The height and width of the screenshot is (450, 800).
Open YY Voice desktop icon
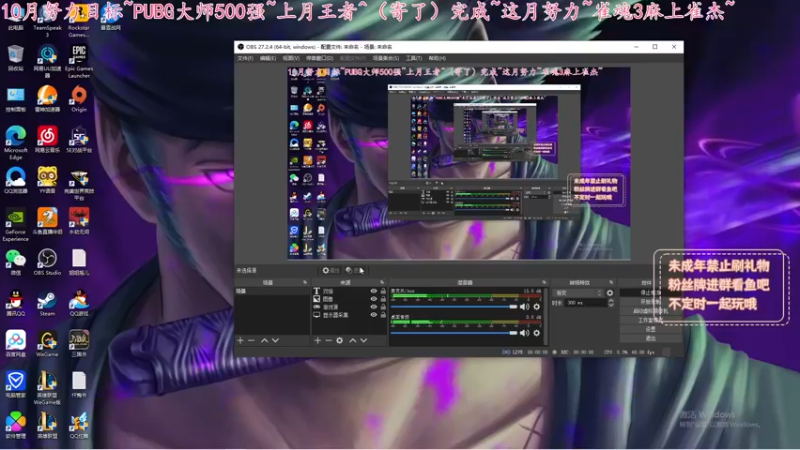pyautogui.click(x=47, y=180)
